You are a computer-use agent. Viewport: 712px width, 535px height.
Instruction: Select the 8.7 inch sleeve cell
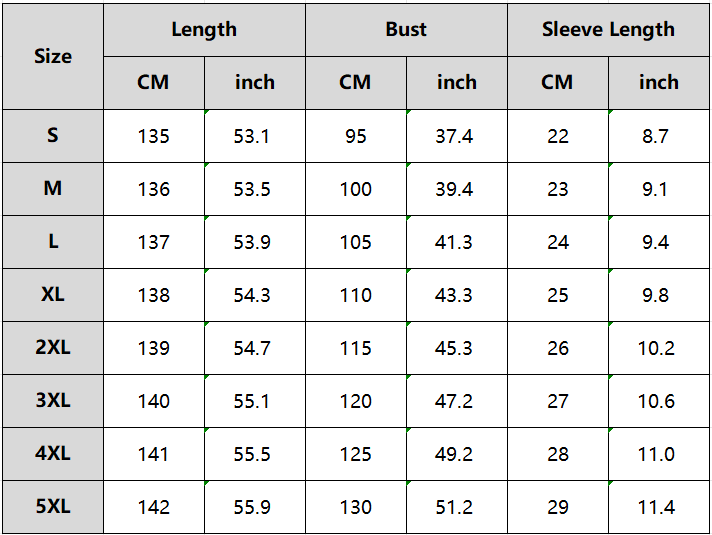tap(656, 136)
